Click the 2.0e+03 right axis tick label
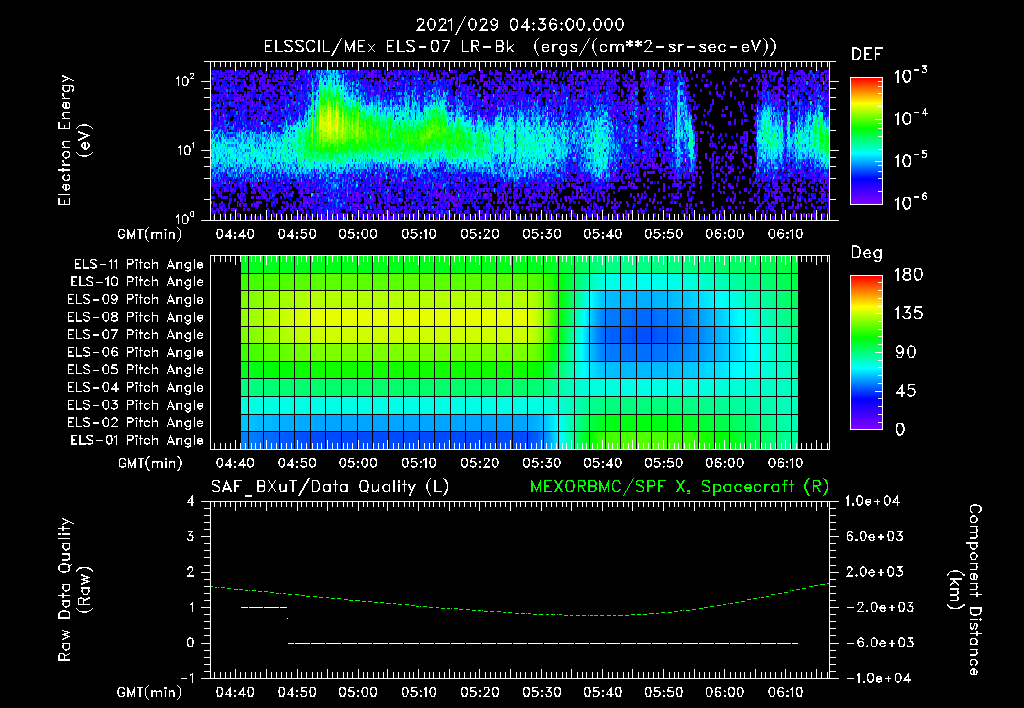This screenshot has width=1024, height=708. pos(875,571)
